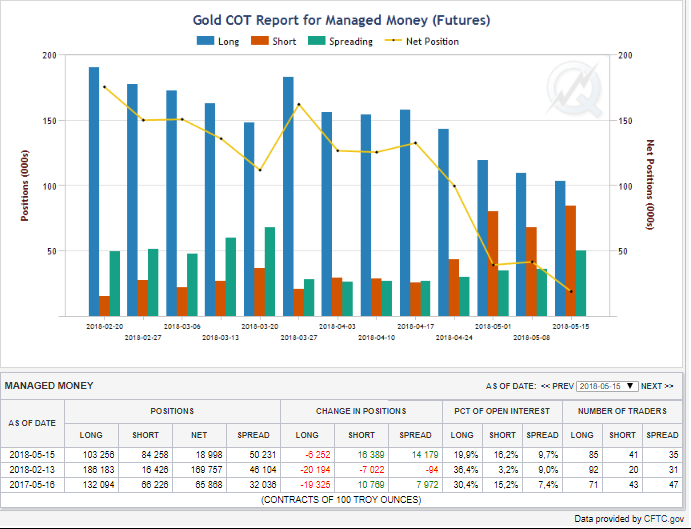Click the 2018-05-01 x-axis date label

pyautogui.click(x=493, y=327)
